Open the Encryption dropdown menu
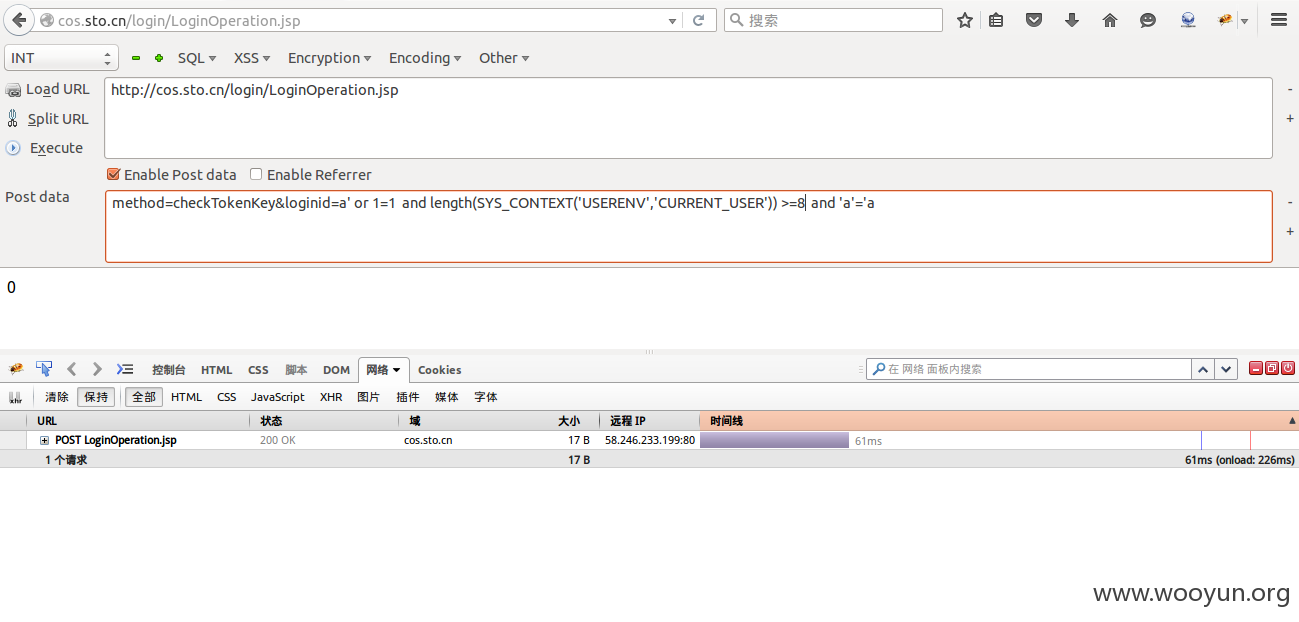1299x622 pixels. click(329, 58)
